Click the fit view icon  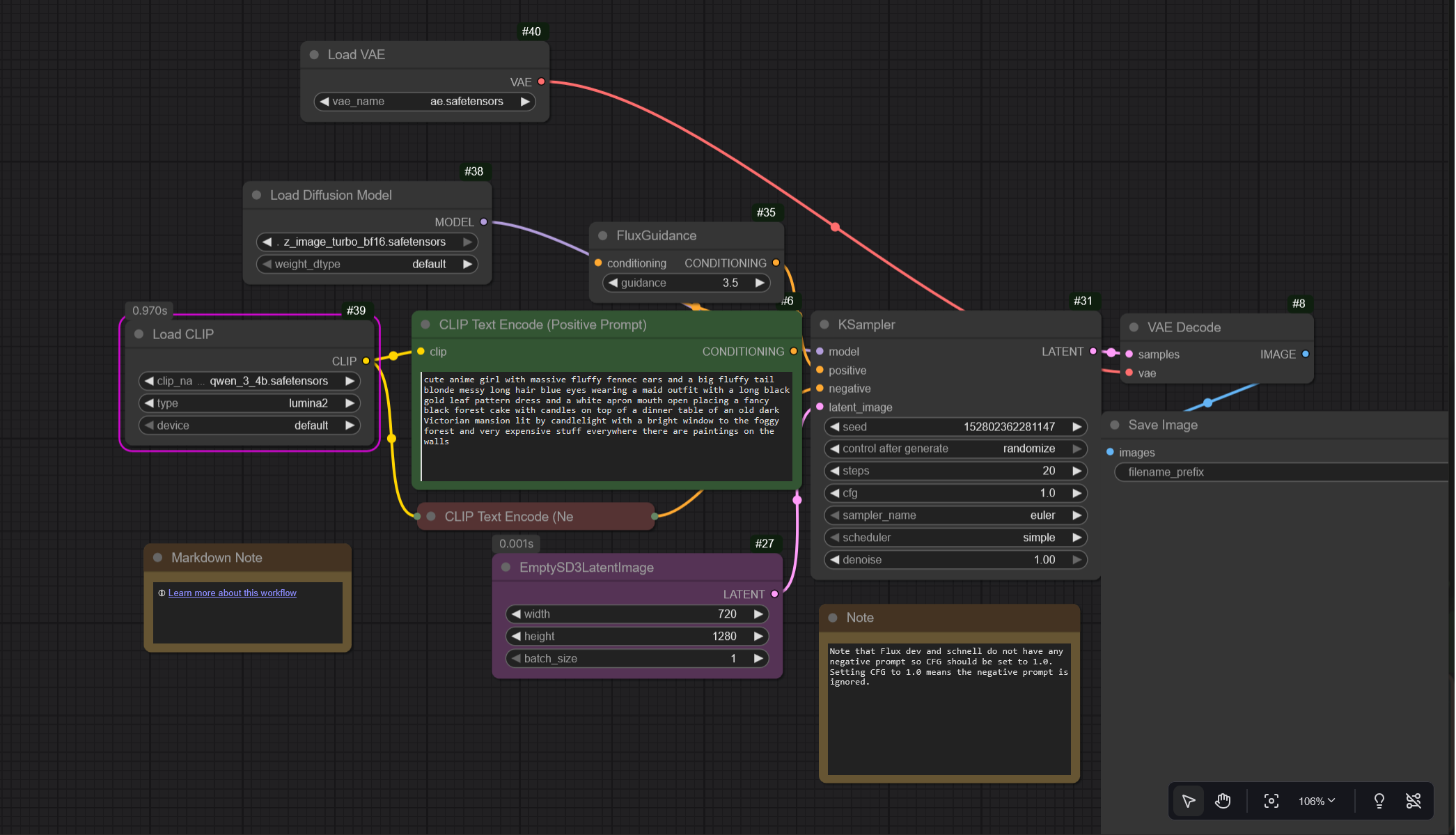(1271, 801)
